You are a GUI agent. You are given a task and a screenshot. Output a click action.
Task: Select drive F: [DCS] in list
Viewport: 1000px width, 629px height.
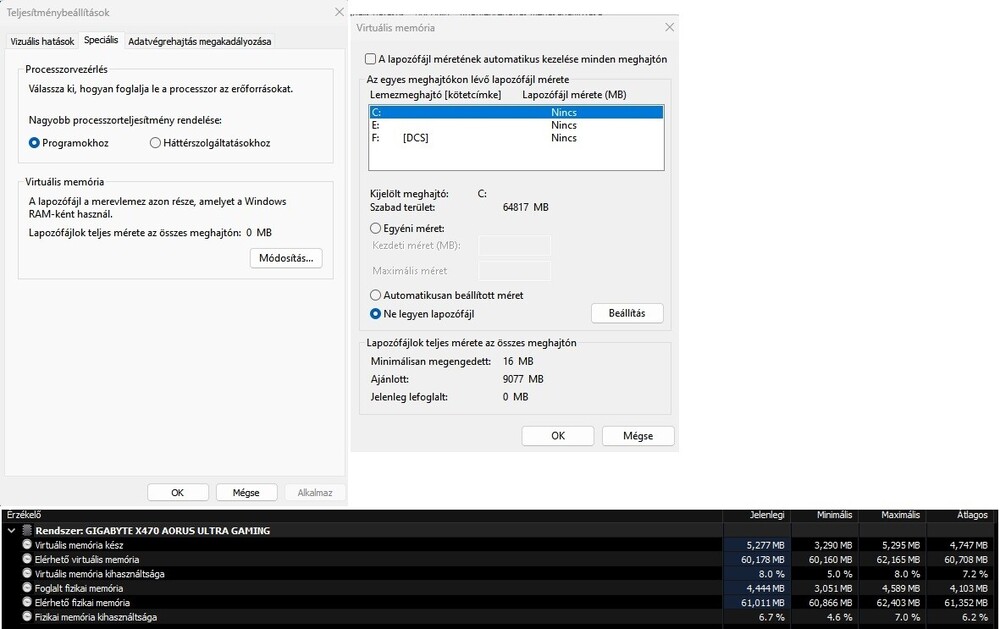pos(516,138)
